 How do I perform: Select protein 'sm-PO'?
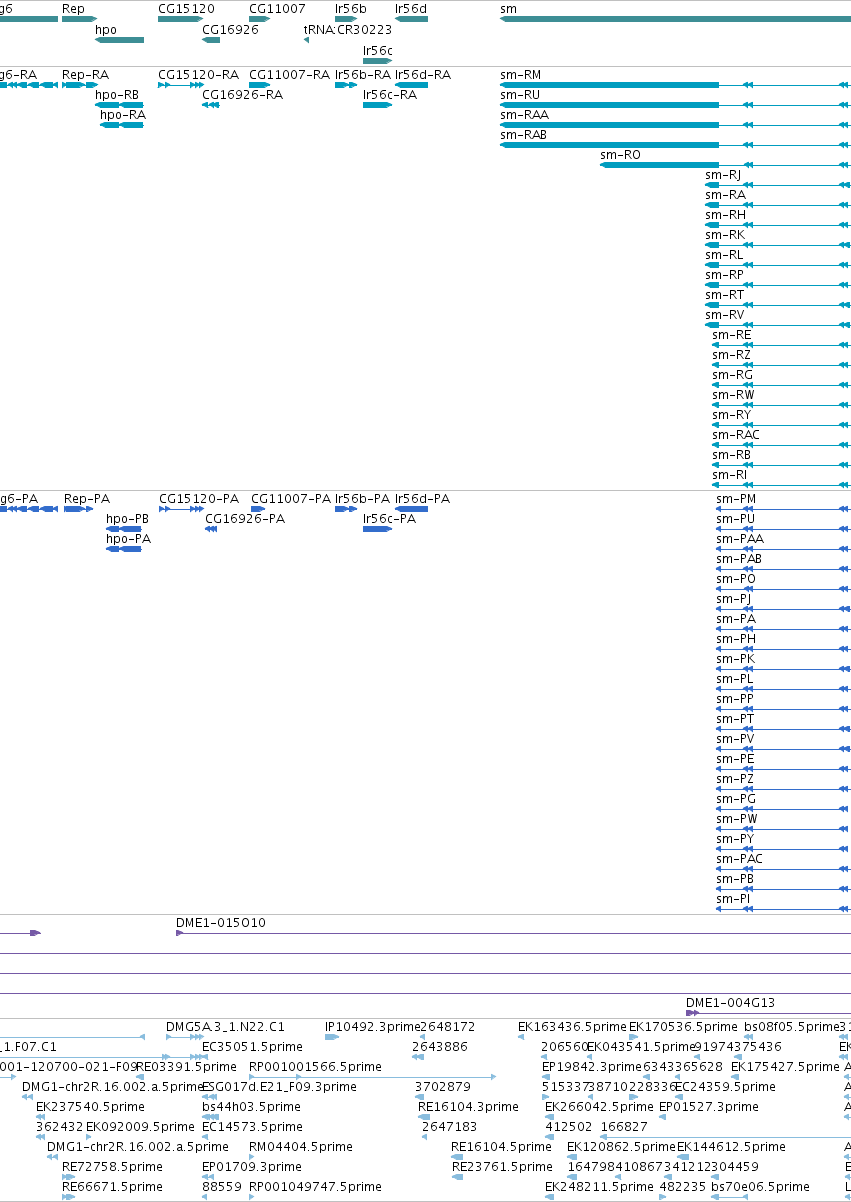tap(736, 579)
